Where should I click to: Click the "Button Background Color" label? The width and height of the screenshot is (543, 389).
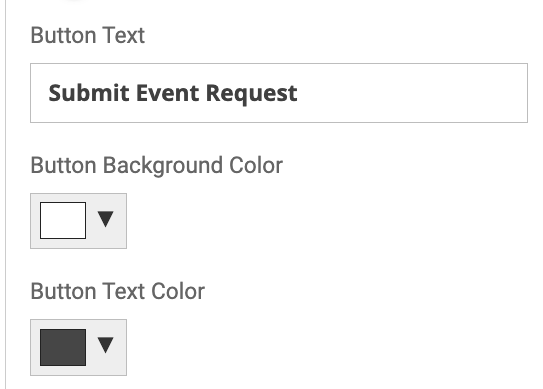coord(157,166)
